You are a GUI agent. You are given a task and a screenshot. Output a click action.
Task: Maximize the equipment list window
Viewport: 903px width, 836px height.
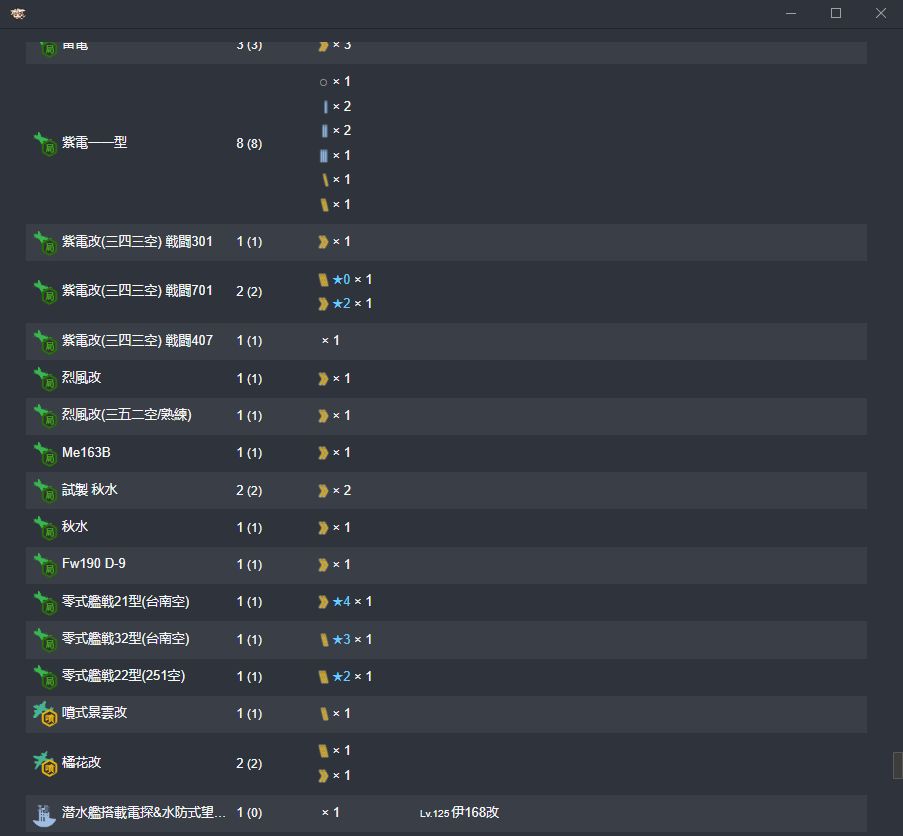click(836, 13)
